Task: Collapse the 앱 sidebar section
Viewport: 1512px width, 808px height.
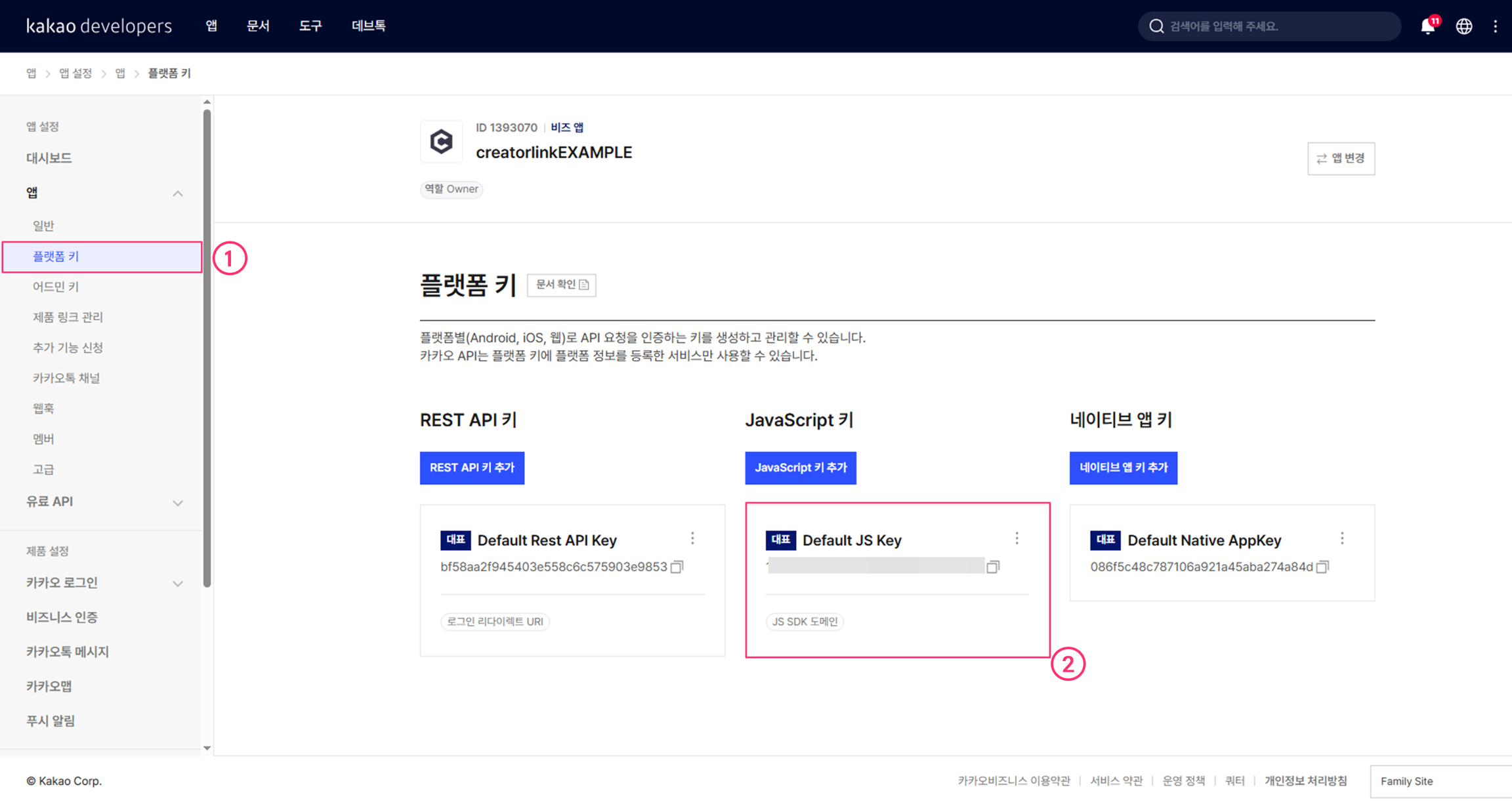Action: tap(178, 193)
